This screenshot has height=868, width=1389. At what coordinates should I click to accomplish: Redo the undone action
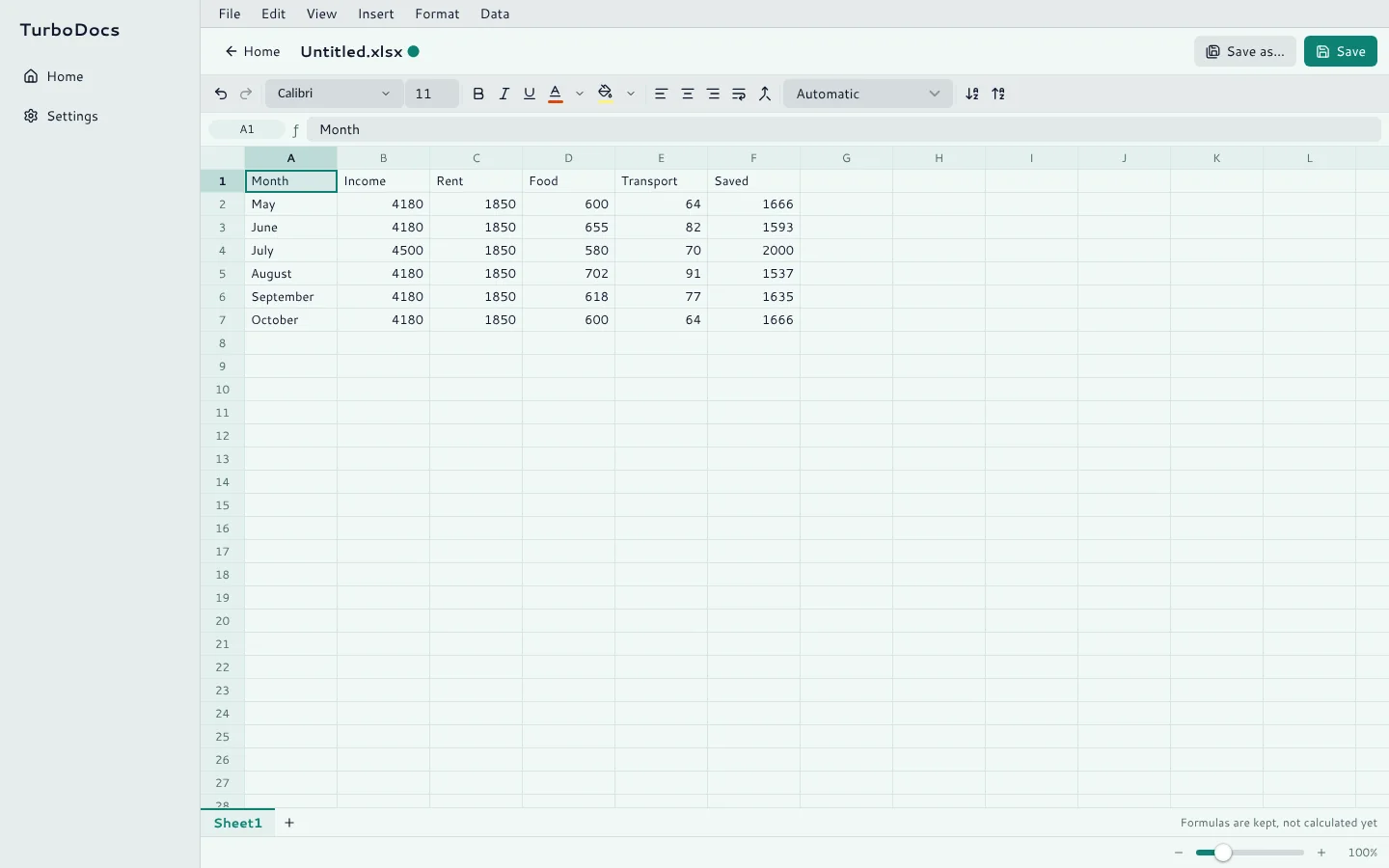click(x=246, y=94)
